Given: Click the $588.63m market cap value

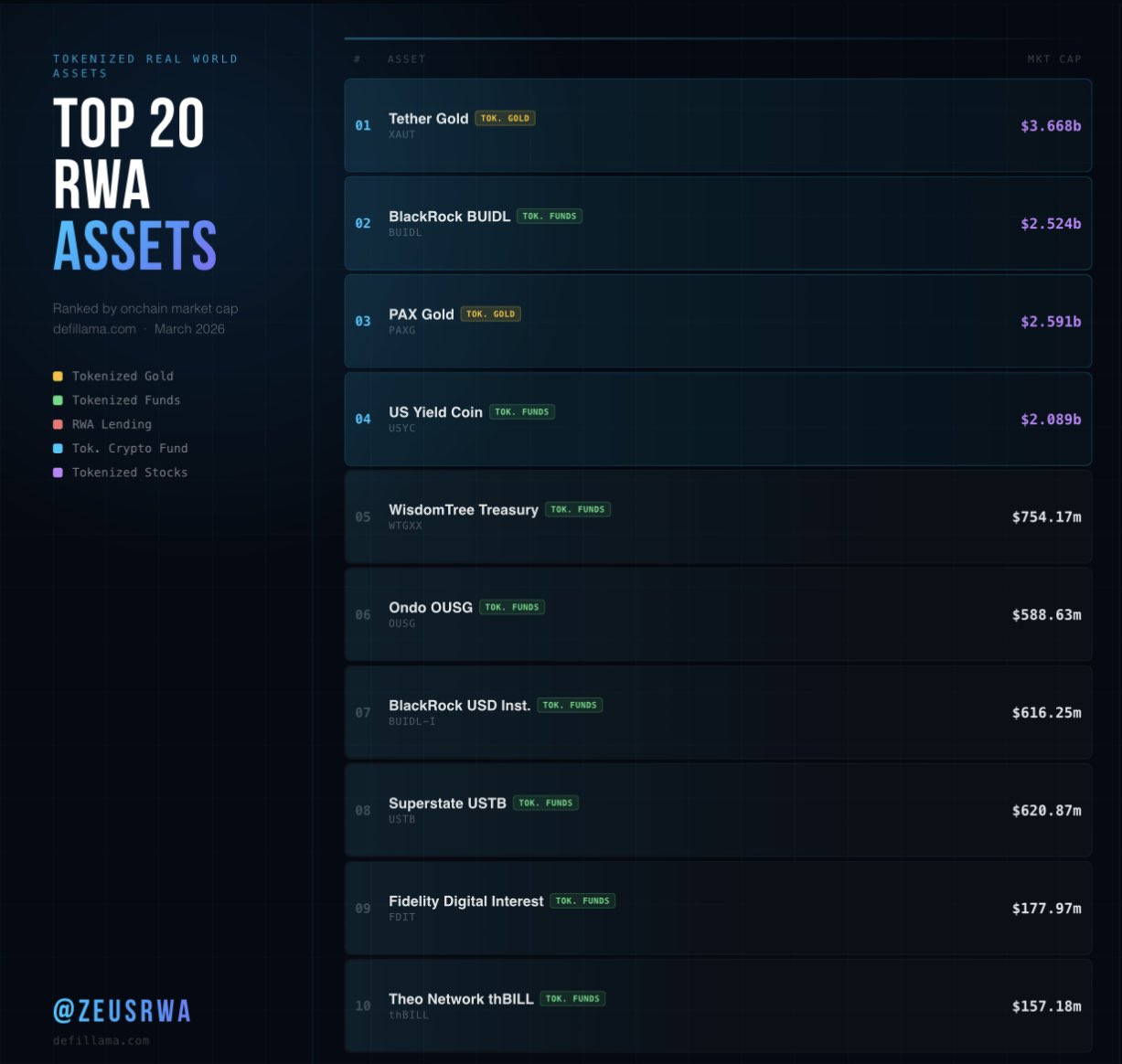Looking at the screenshot, I should (x=1046, y=615).
